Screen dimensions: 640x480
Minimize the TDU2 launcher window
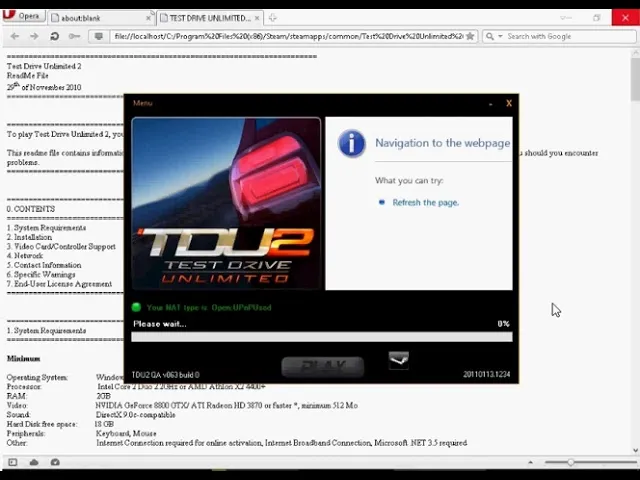point(491,104)
